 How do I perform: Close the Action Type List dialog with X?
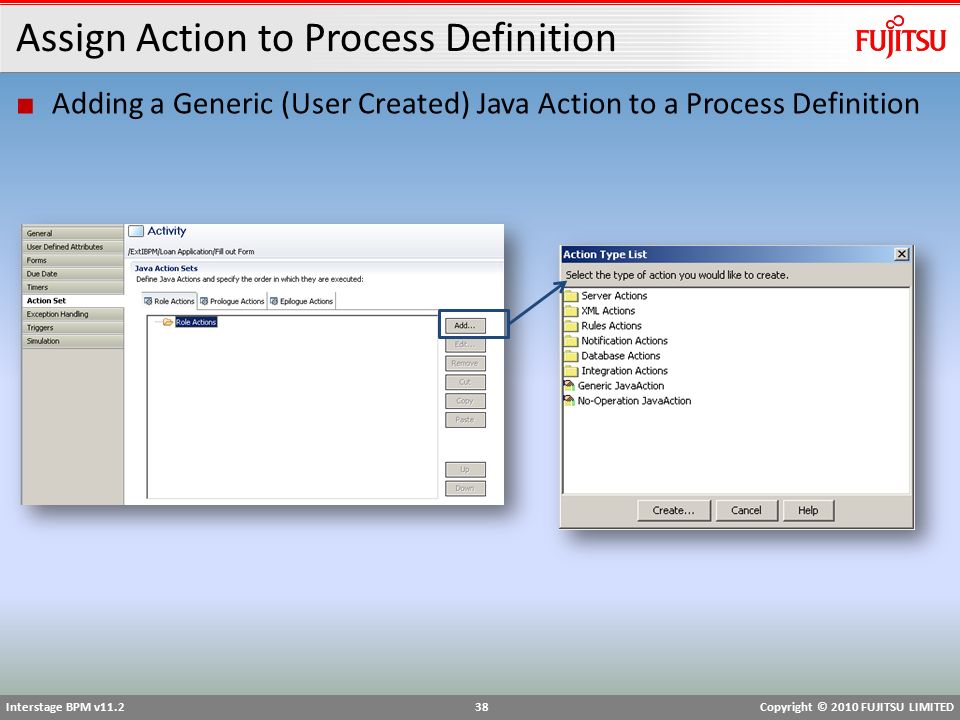[901, 254]
